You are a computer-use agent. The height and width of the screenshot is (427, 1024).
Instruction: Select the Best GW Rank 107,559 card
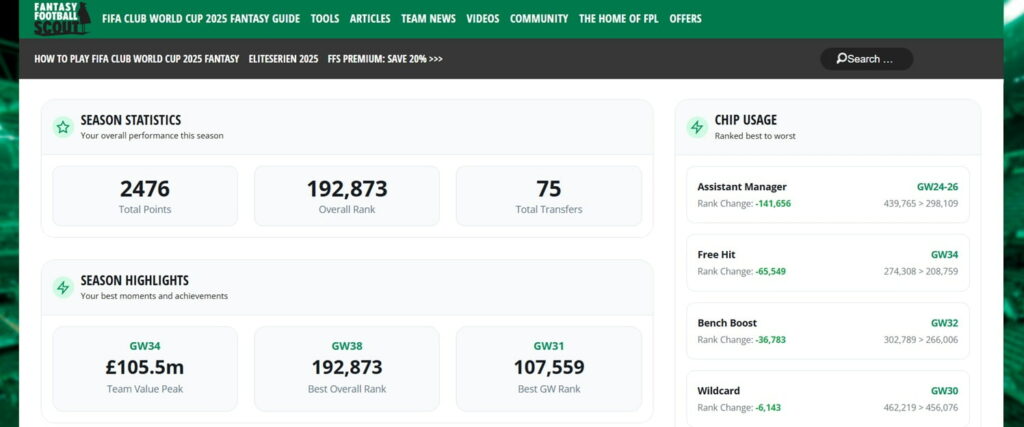[x=549, y=369]
